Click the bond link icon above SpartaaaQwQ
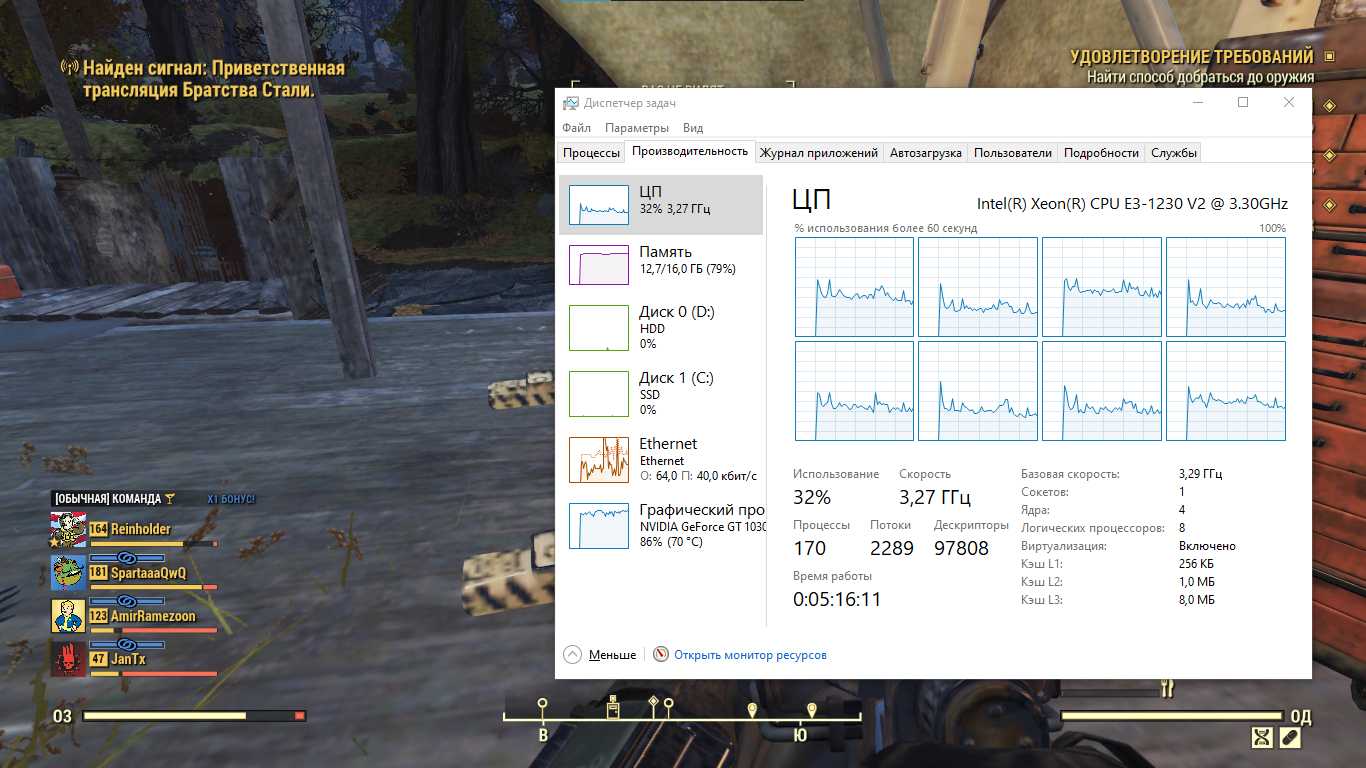Screen dimensions: 1366x768 pos(127,557)
